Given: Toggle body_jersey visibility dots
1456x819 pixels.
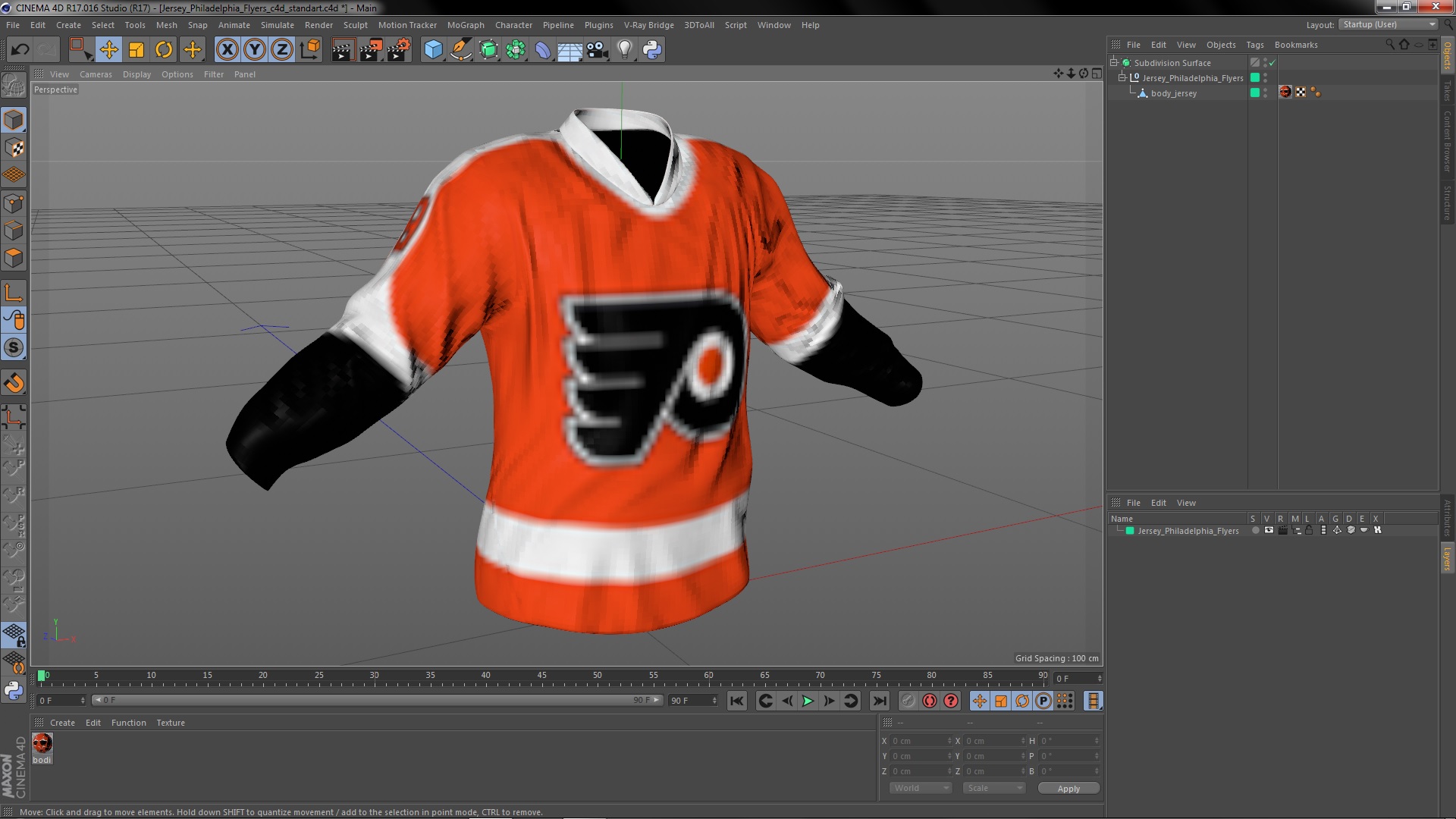Looking at the screenshot, I should tap(1265, 93).
